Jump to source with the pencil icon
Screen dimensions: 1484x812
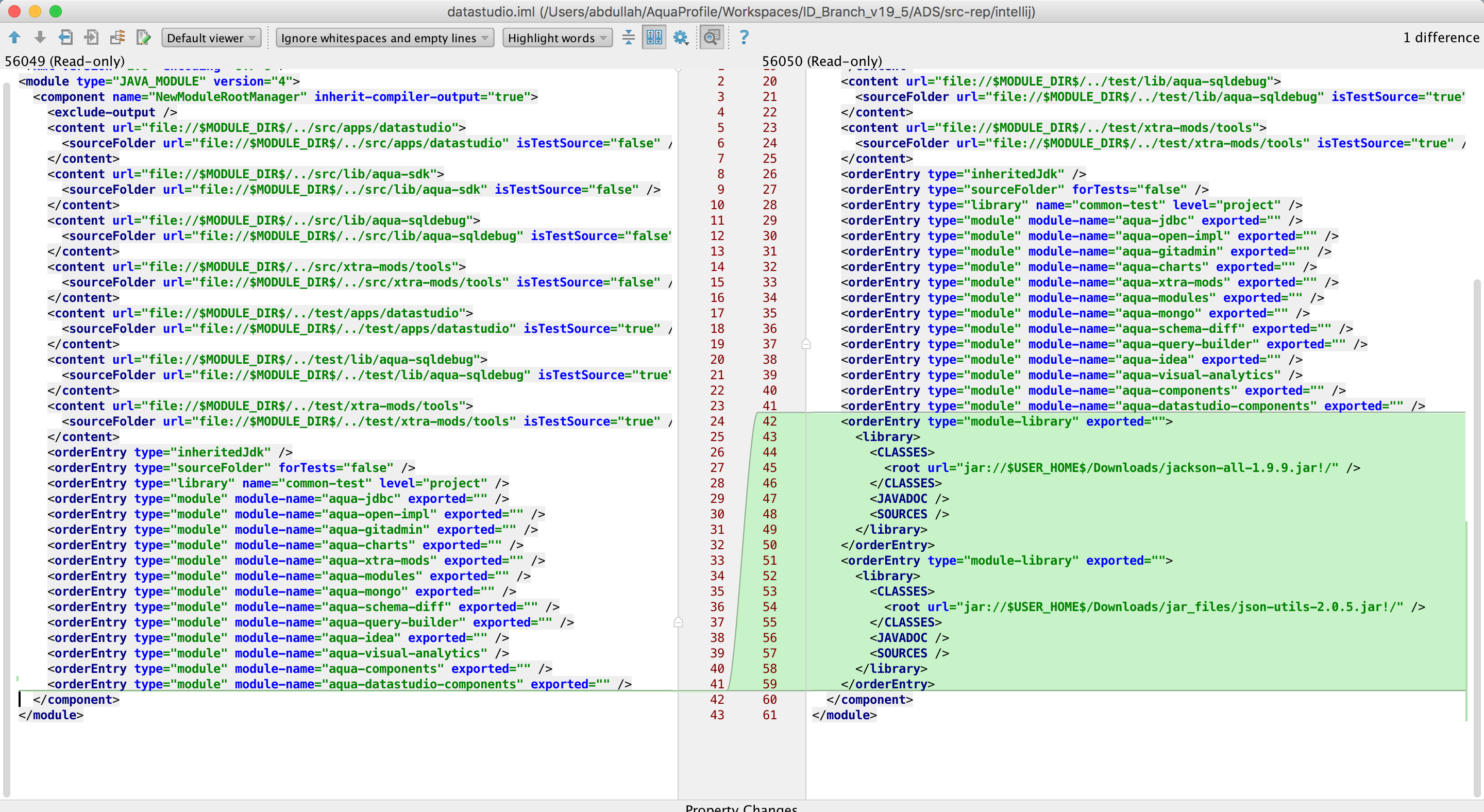point(143,38)
